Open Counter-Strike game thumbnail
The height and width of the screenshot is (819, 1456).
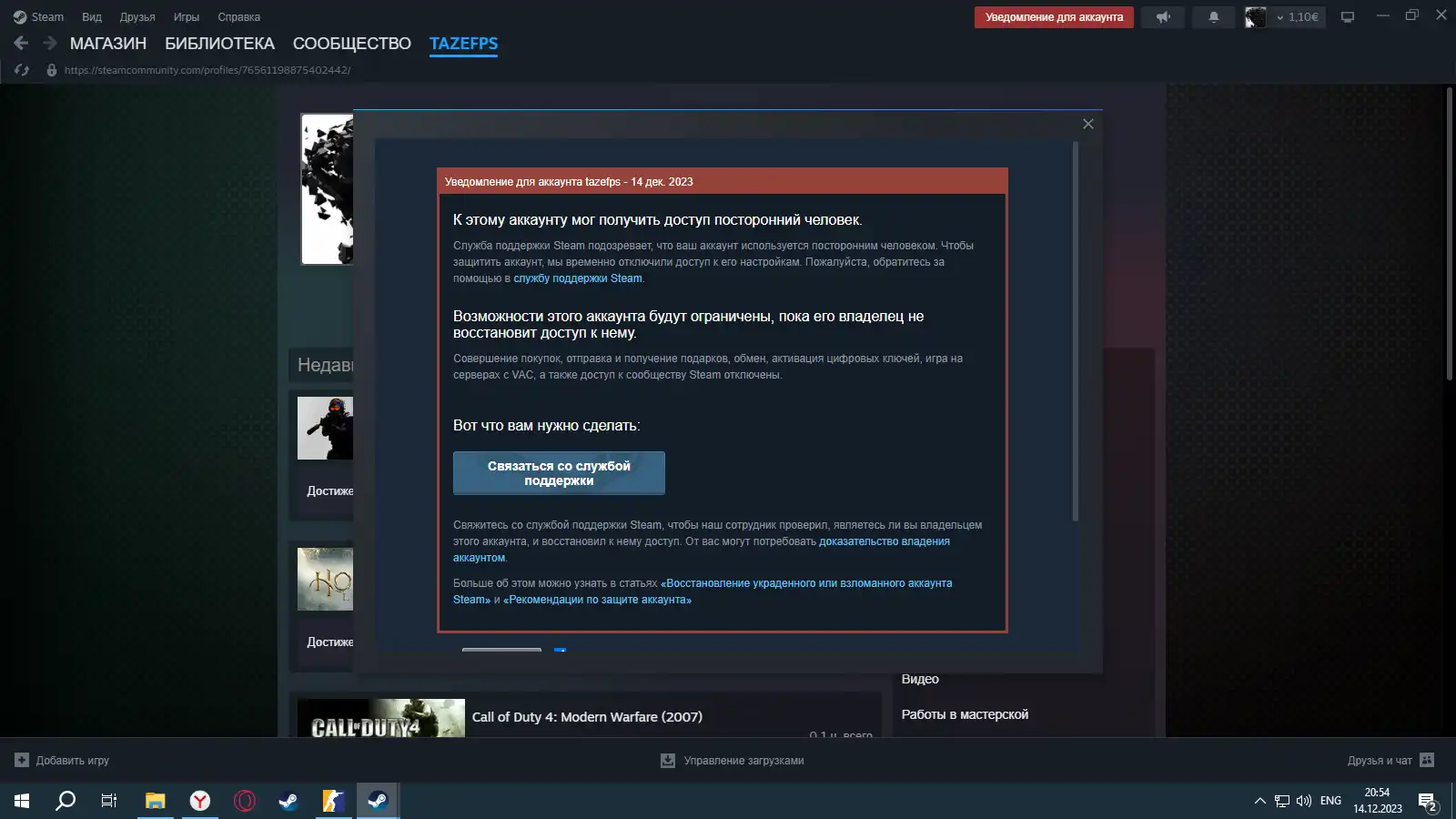point(326,428)
